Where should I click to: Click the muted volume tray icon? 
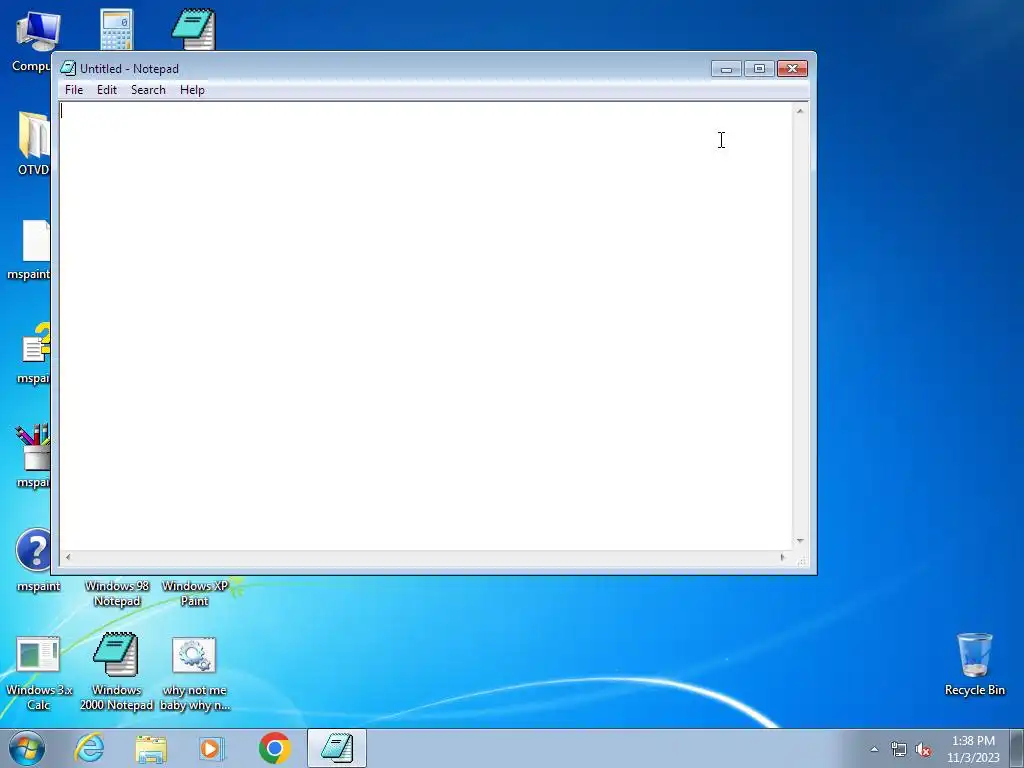923,750
